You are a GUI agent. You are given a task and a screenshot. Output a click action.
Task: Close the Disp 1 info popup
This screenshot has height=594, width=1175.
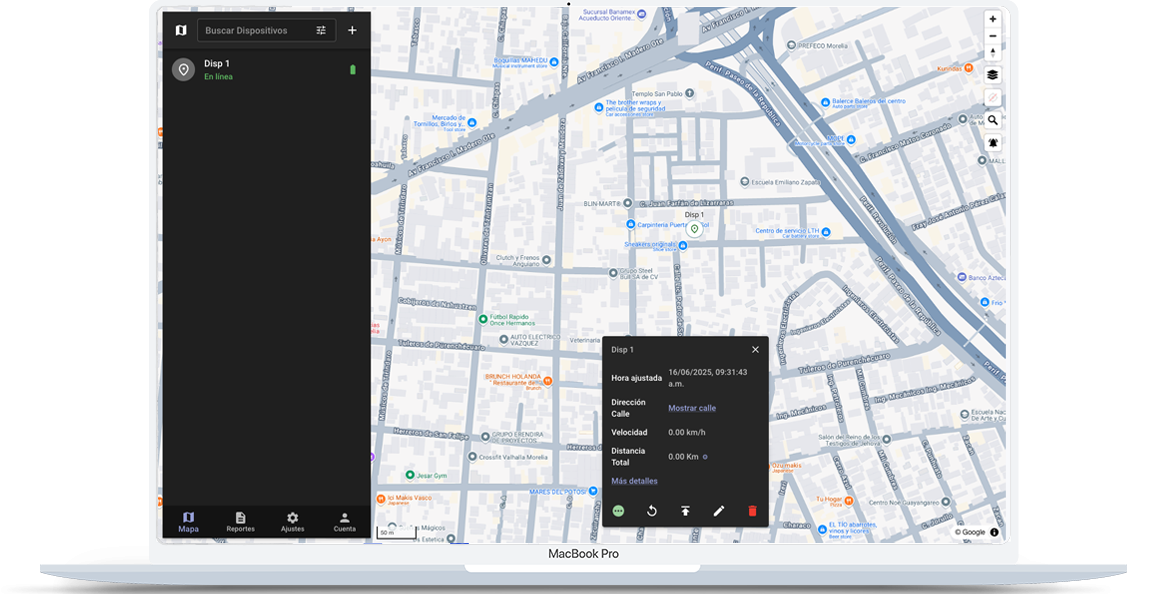(755, 350)
